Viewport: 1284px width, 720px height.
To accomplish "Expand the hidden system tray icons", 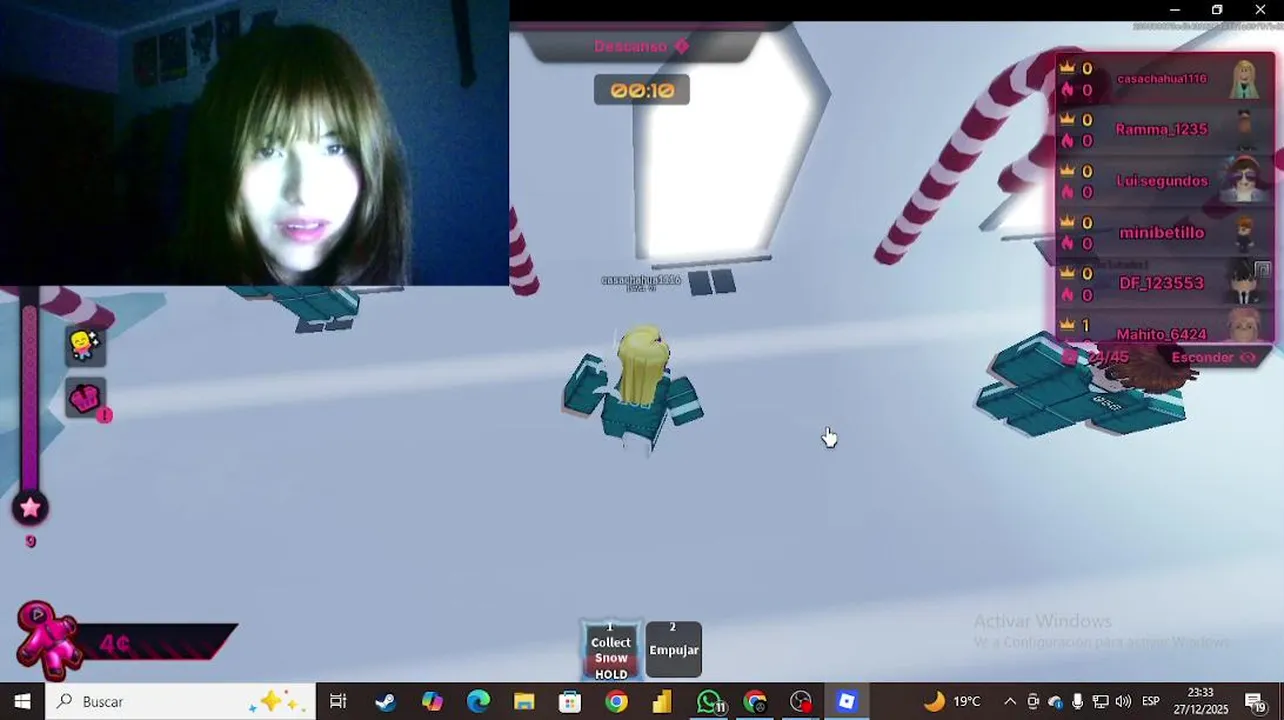I will click(1010, 701).
